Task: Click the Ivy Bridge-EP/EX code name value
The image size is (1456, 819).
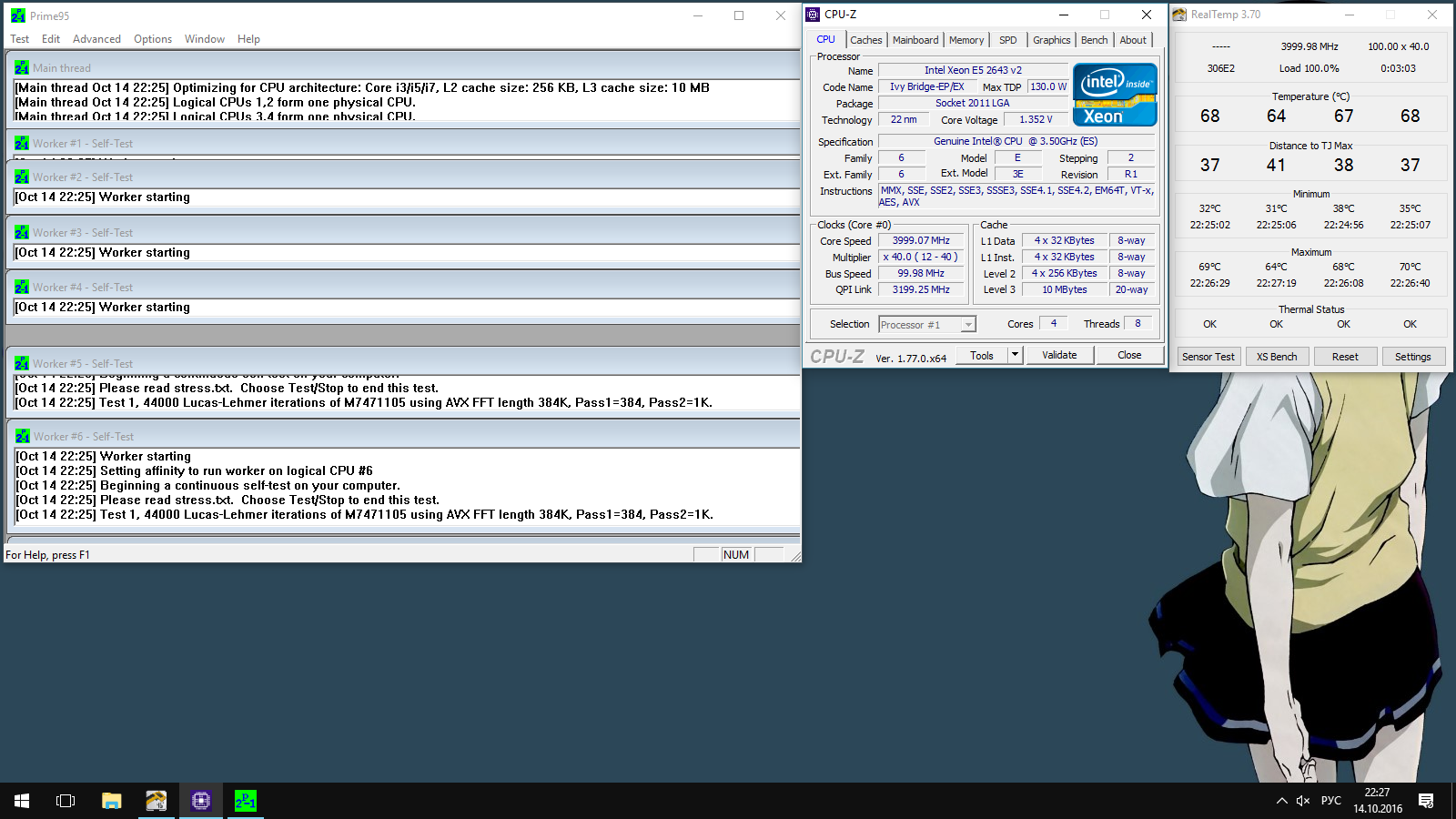Action: (x=927, y=86)
